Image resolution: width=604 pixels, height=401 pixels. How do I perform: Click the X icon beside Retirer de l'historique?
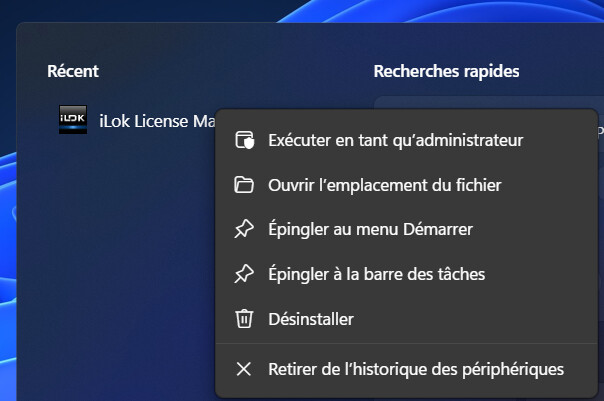click(243, 369)
